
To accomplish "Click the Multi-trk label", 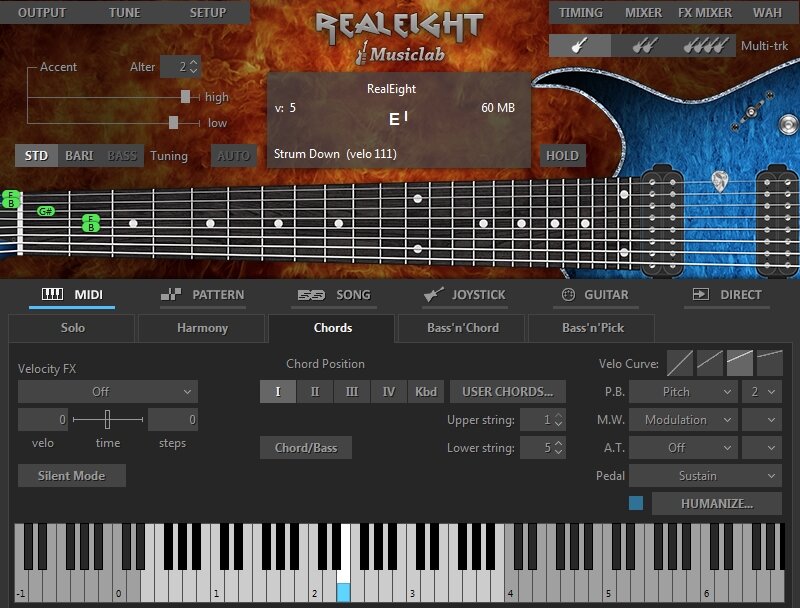I will pos(764,46).
